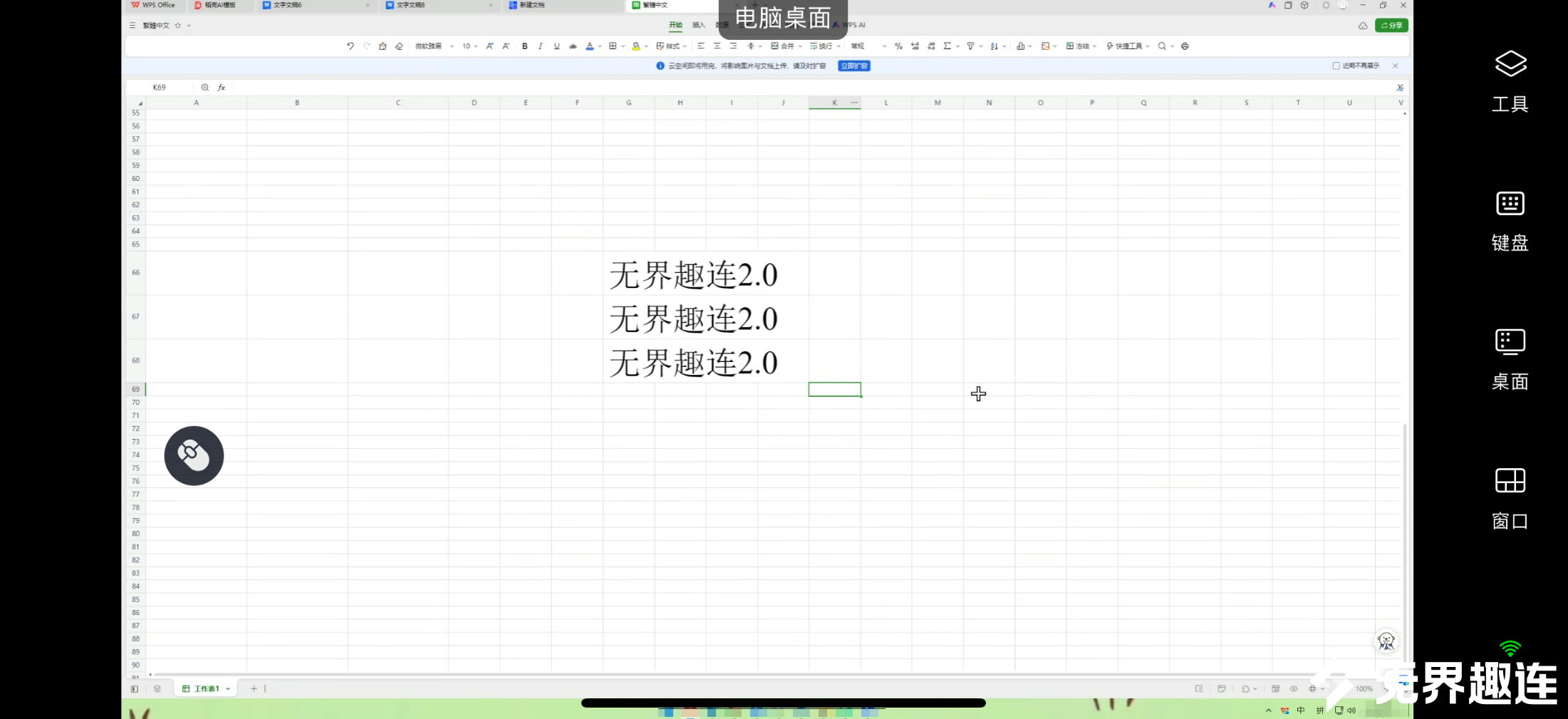Open the font name 微软雅黑 dropdown

435,46
